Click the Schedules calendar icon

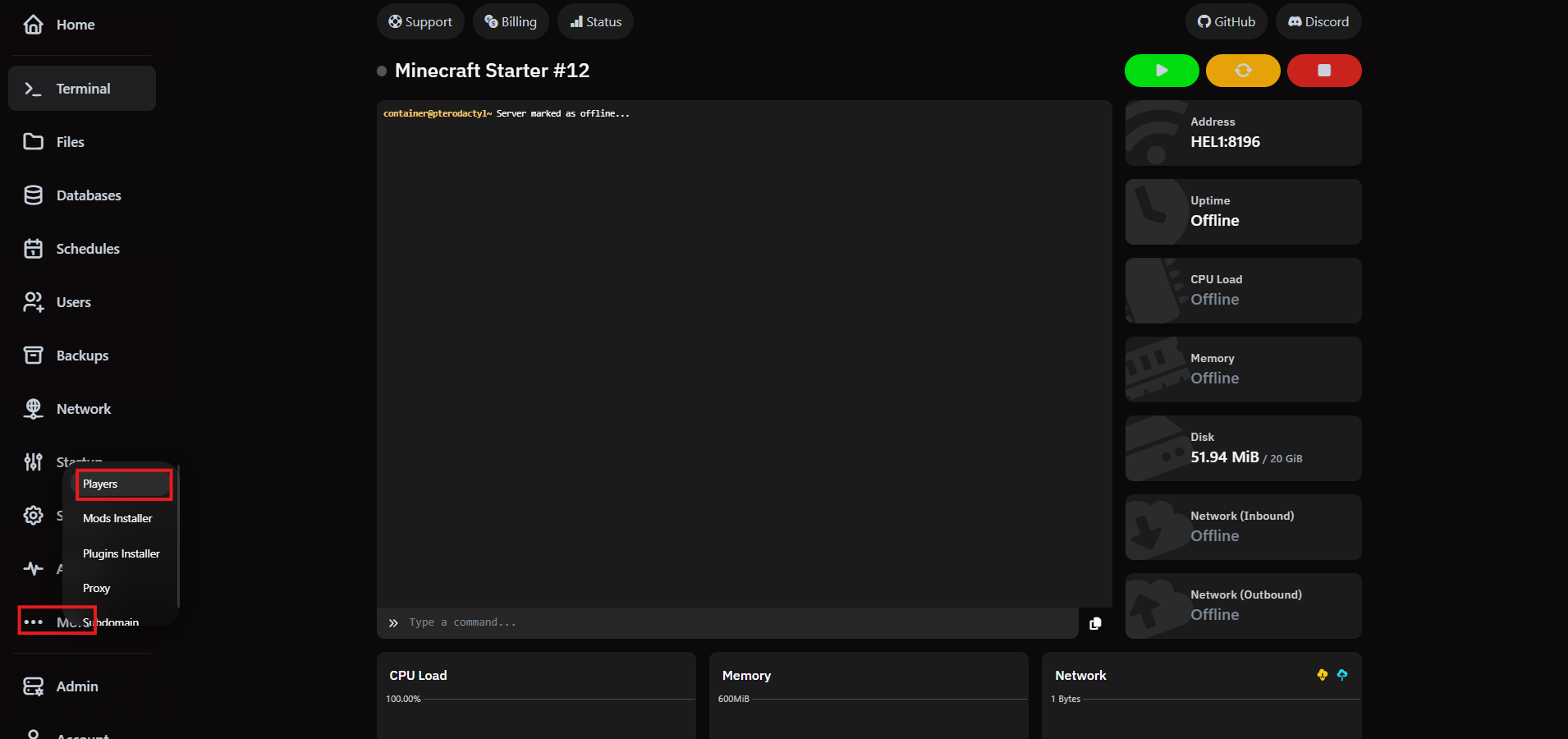[x=34, y=248]
